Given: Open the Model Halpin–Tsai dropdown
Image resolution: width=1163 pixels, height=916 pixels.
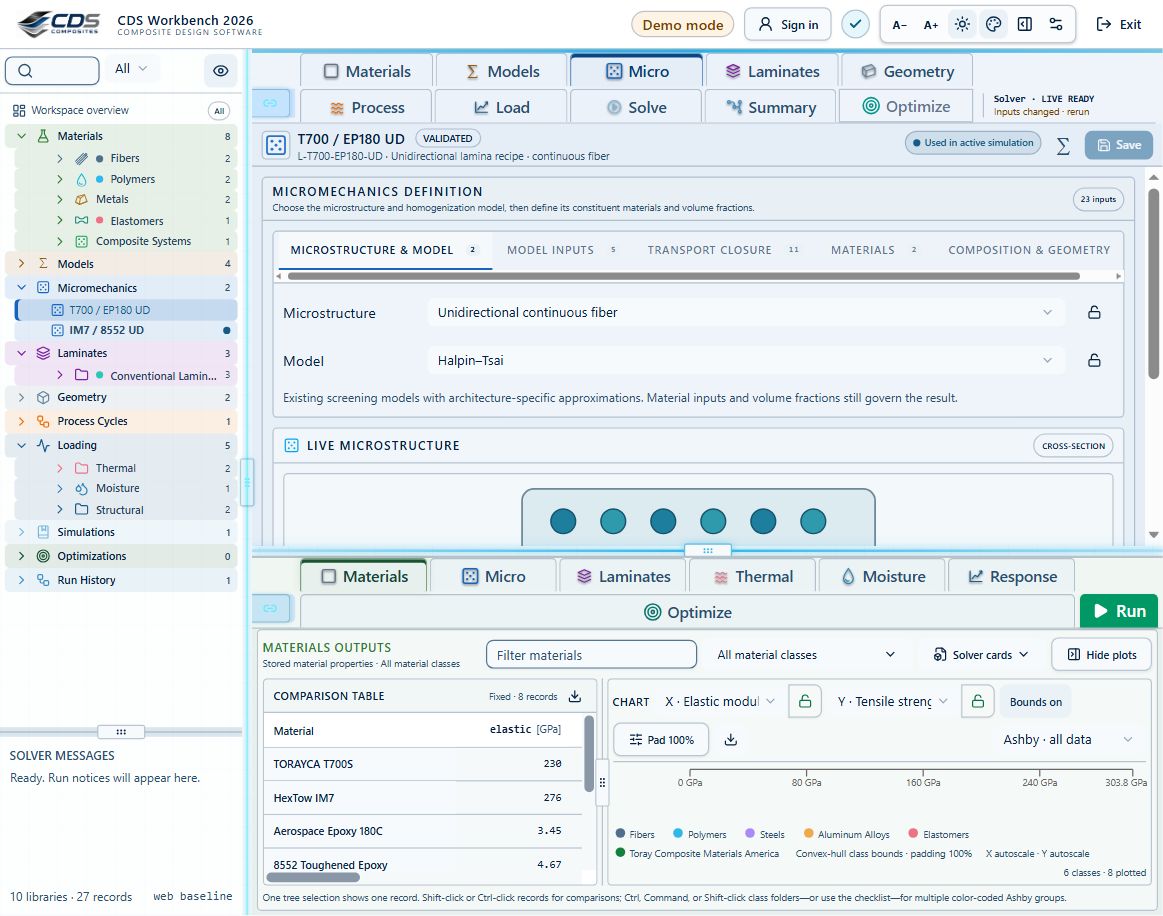Looking at the screenshot, I should tap(745, 360).
